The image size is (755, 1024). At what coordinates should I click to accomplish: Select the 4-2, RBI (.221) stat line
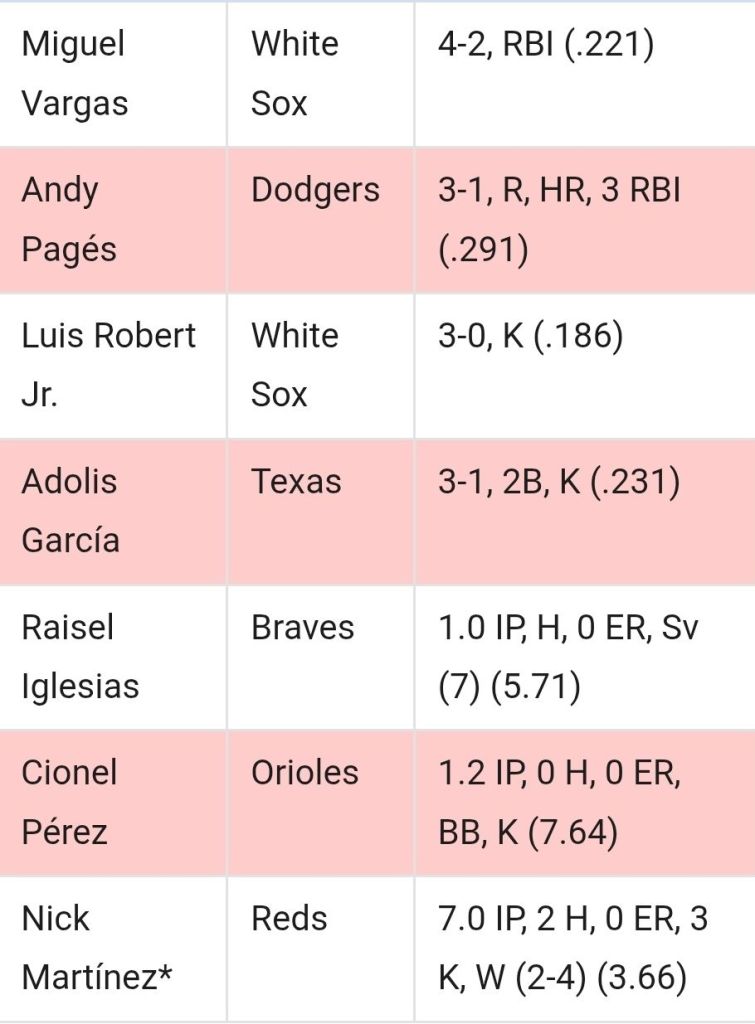(545, 45)
